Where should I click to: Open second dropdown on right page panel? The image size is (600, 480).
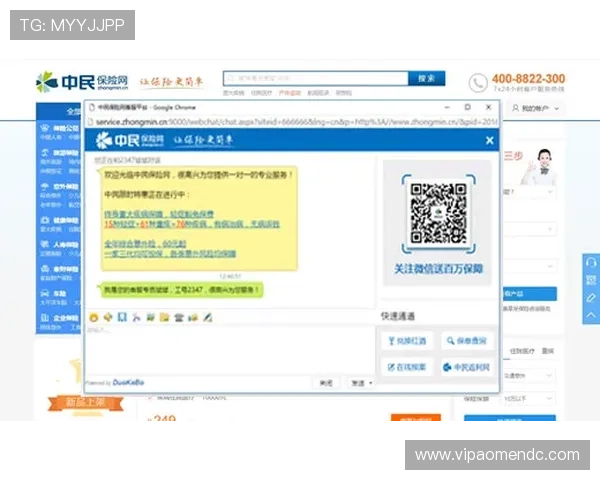[529, 229]
